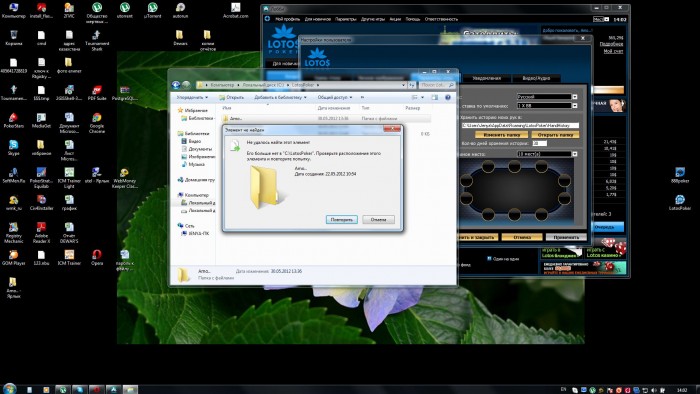The width and height of the screenshot is (700, 394).
Task: Open the '10 мест' seats dropdown
Action: 575,154
